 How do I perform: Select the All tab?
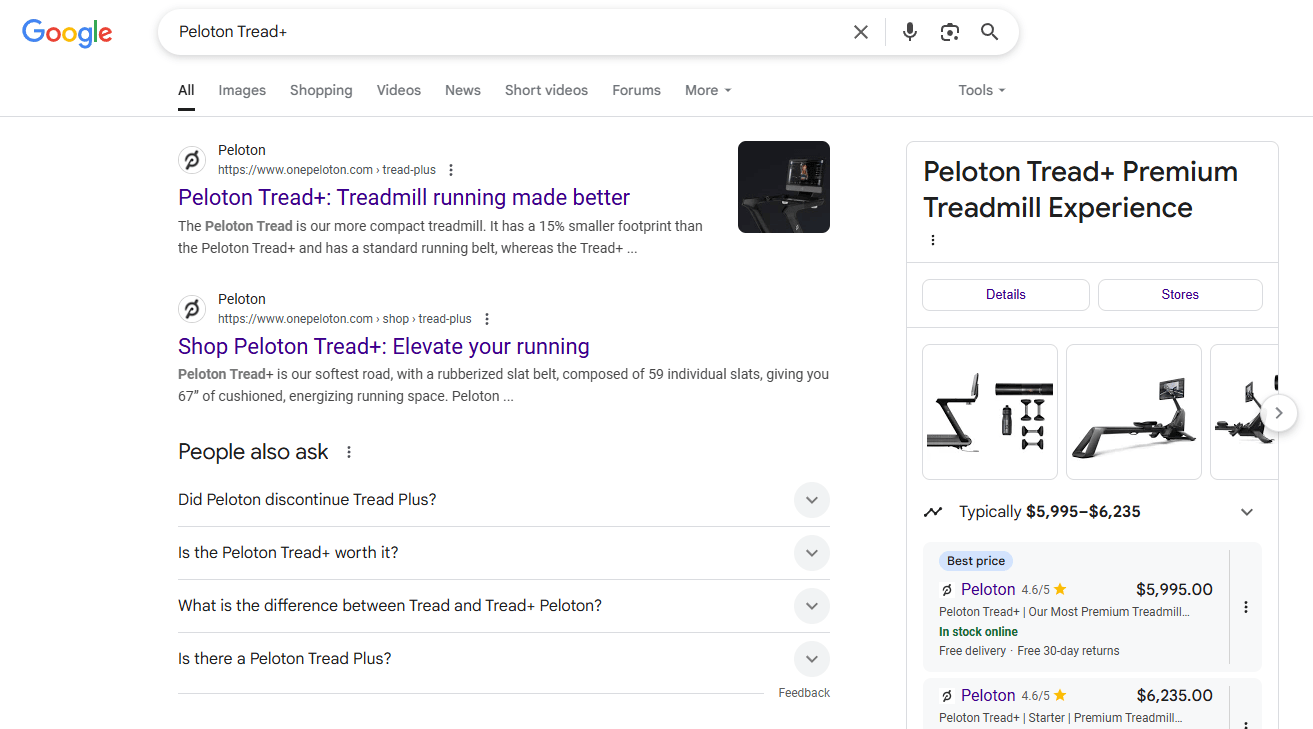186,90
